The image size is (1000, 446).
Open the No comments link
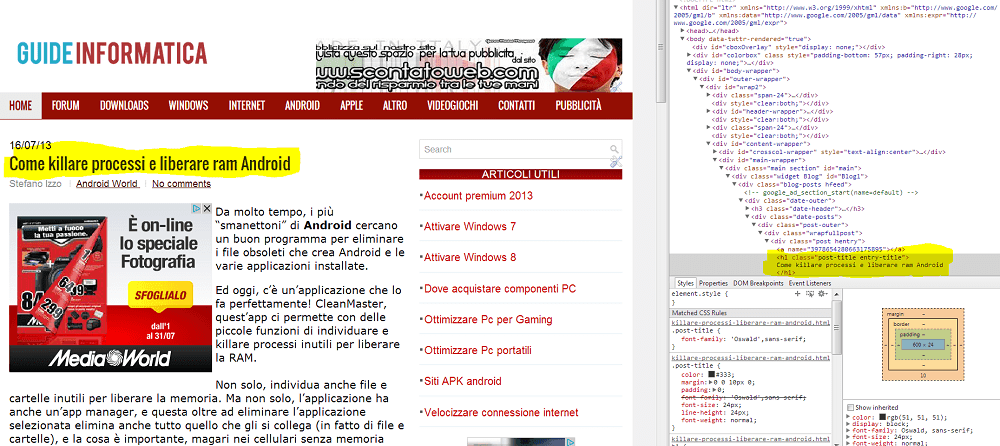tap(181, 184)
